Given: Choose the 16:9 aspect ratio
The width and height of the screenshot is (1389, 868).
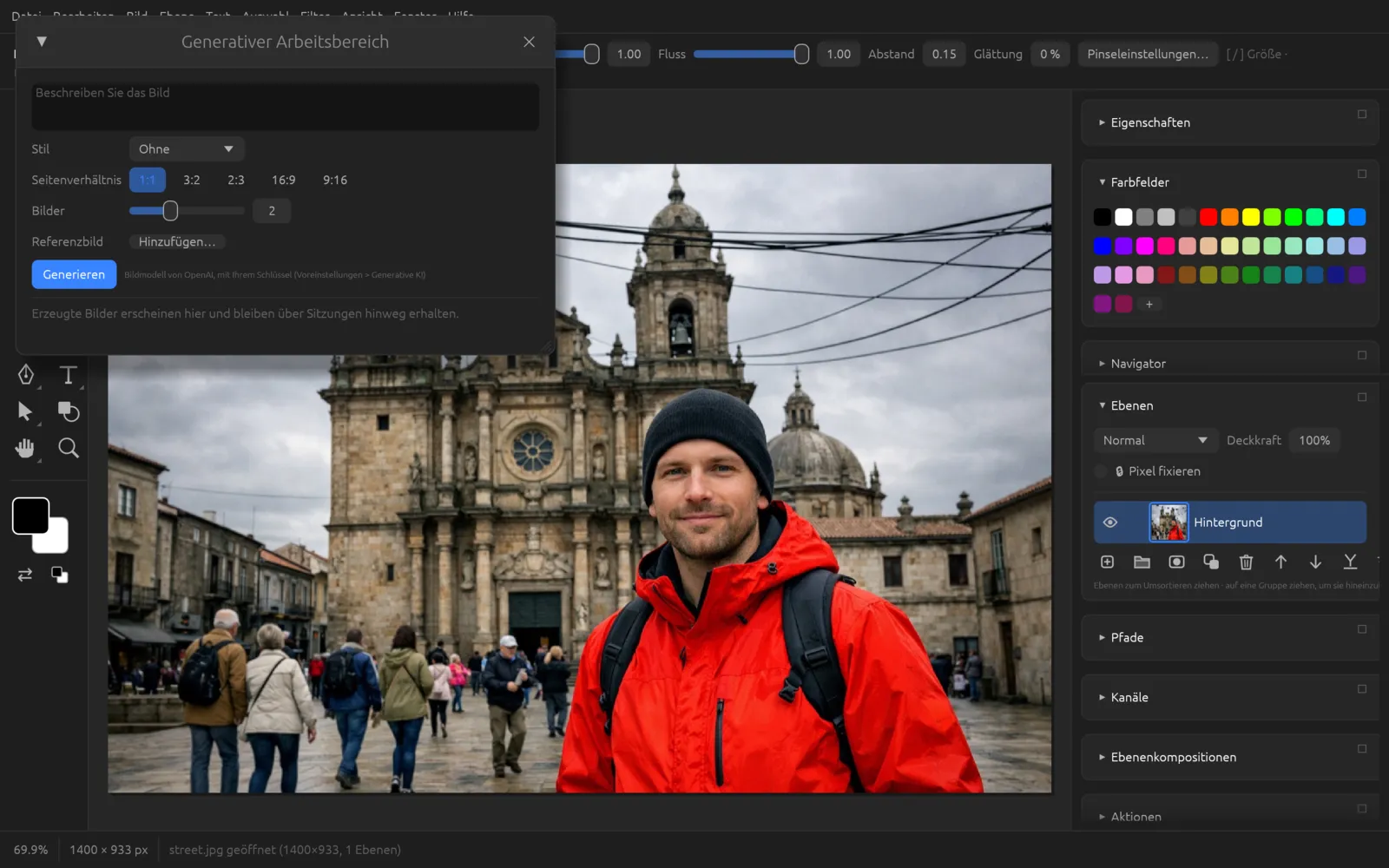Looking at the screenshot, I should (284, 181).
